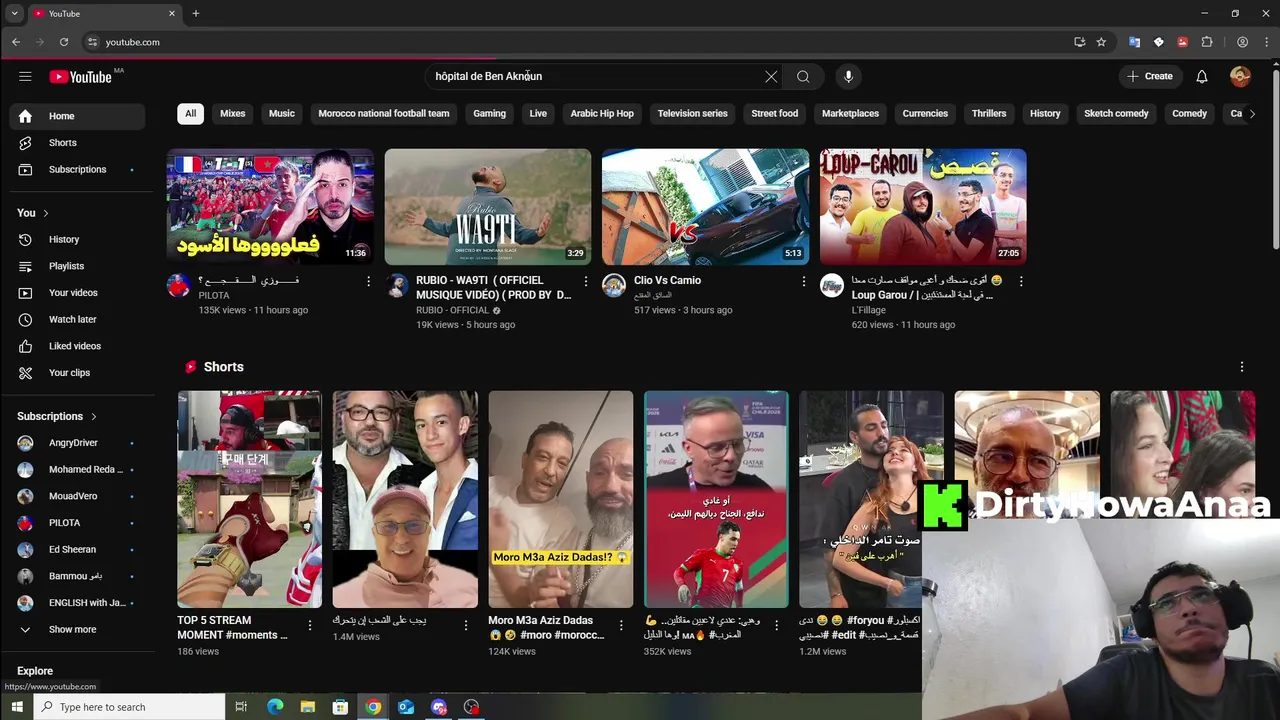Select Morocco national football team chip
The image size is (1280, 720).
point(384,114)
